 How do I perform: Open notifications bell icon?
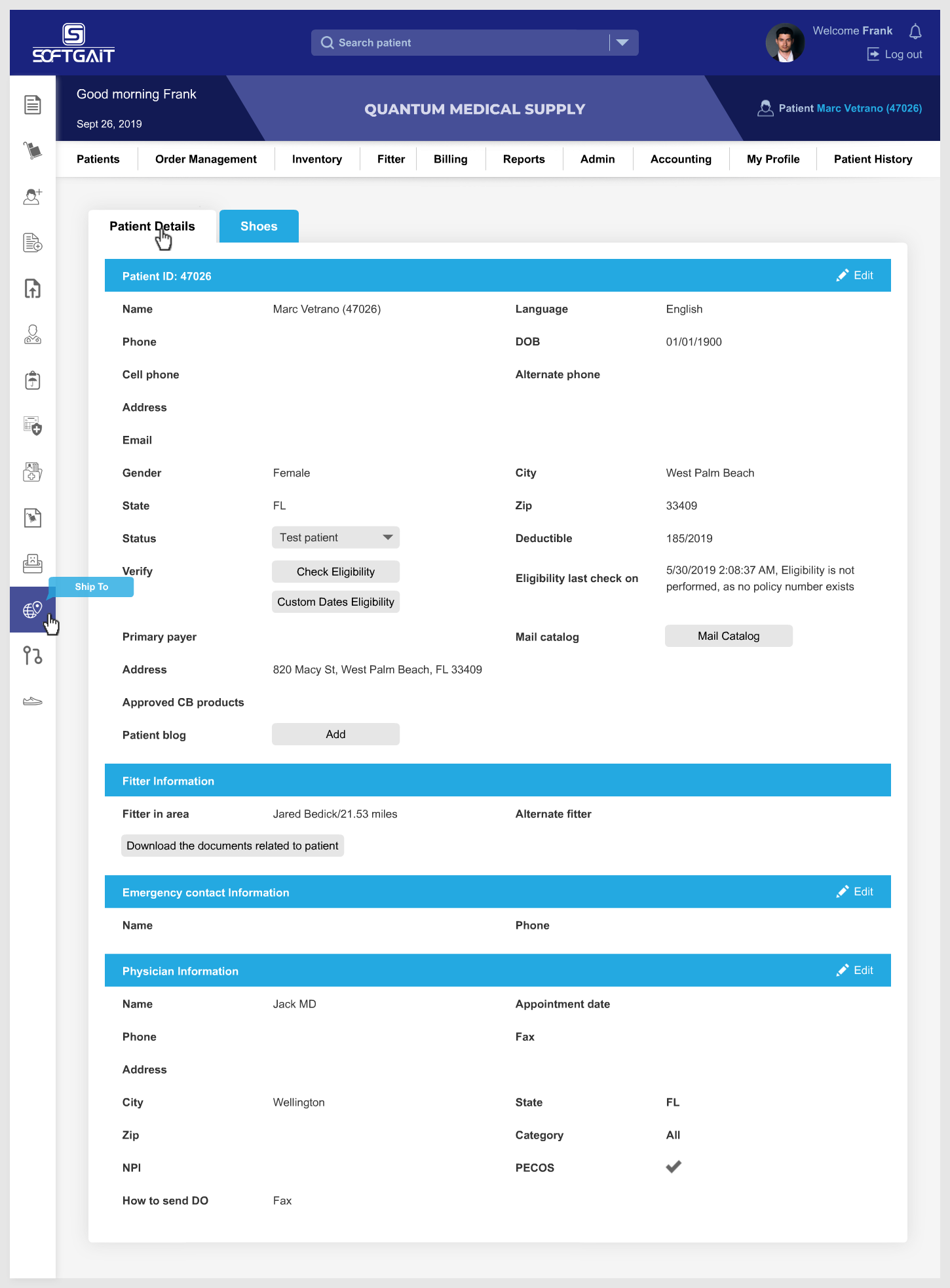(915, 31)
